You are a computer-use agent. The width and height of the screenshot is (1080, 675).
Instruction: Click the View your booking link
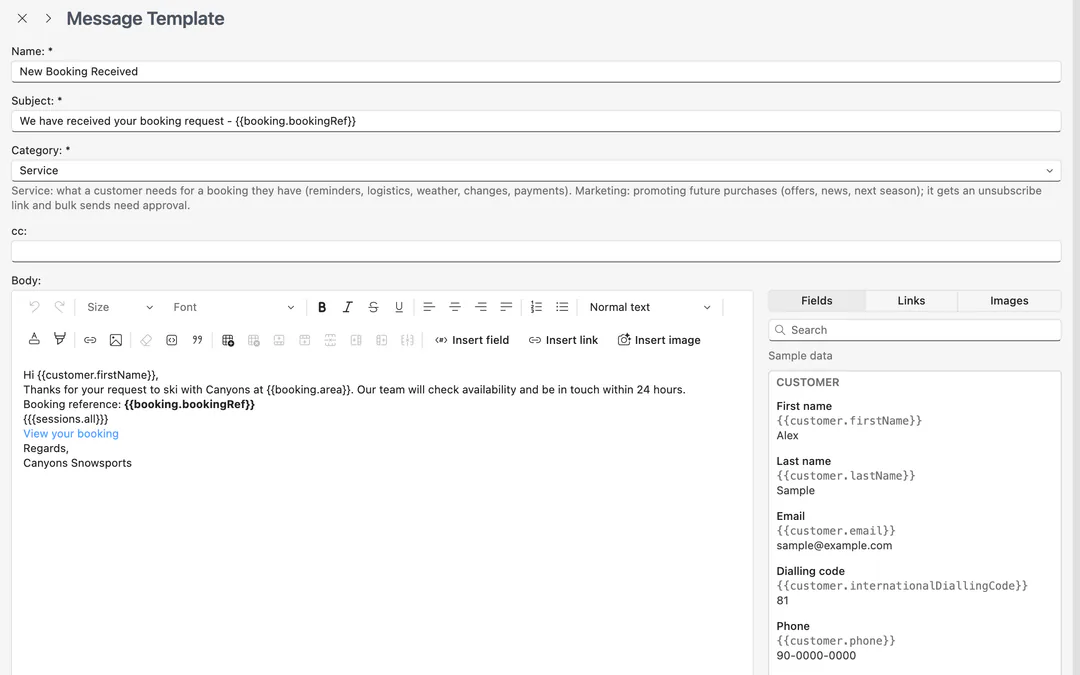click(71, 434)
